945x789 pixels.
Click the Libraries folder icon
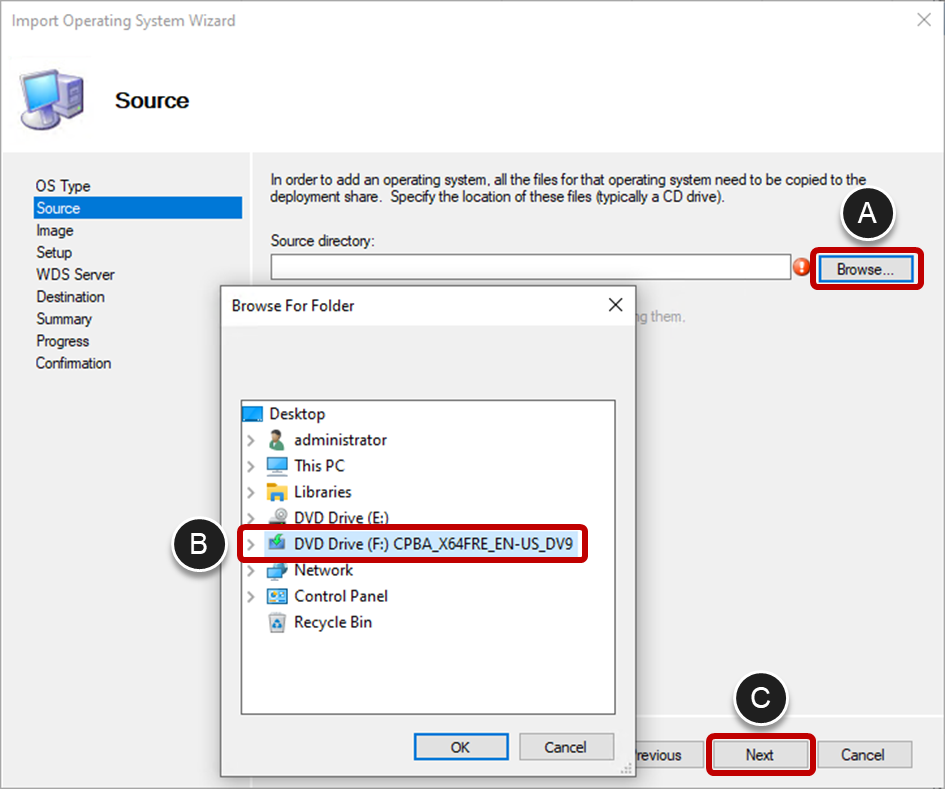(x=275, y=491)
